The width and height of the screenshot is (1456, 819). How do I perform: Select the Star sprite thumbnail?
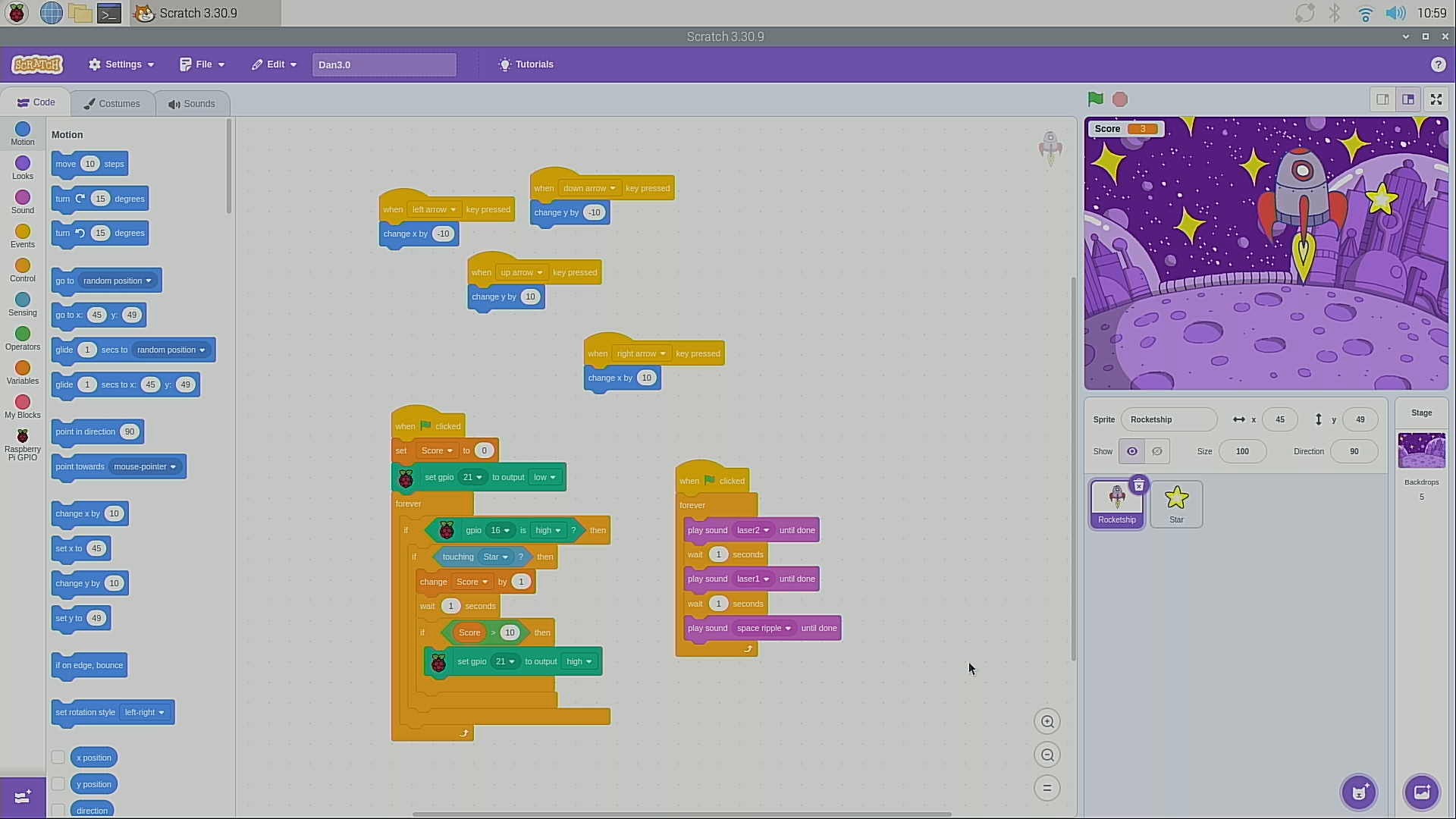[x=1176, y=504]
